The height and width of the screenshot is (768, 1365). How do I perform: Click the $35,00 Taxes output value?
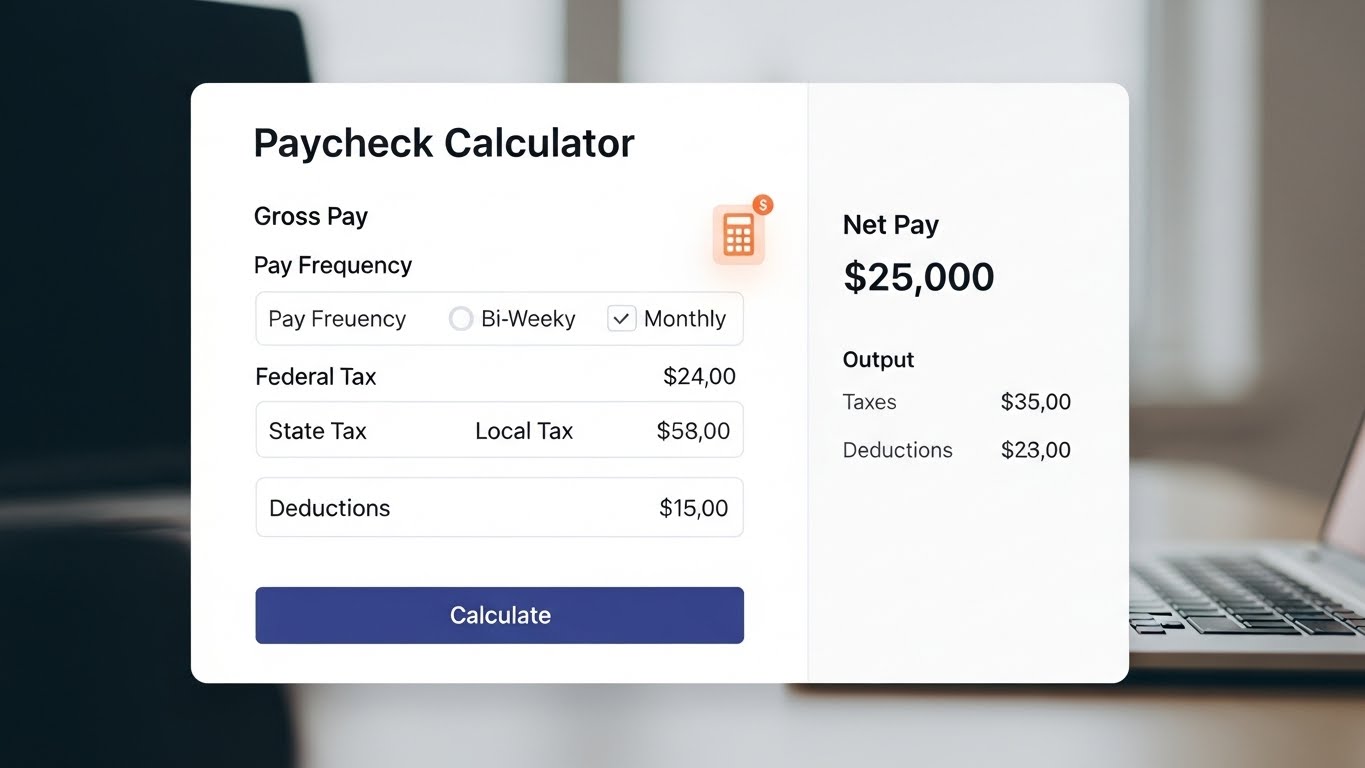pos(1035,402)
